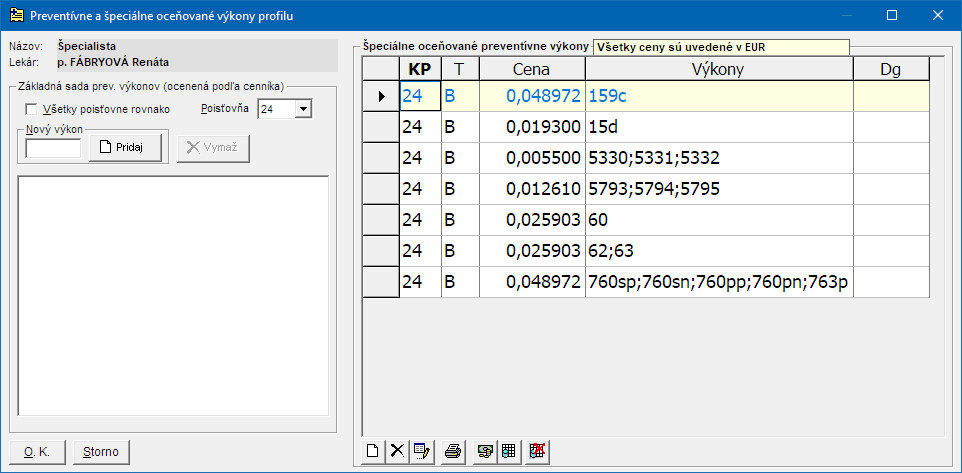This screenshot has width=962, height=473.
Task: Click the 159c cell
Action: (x=719, y=96)
